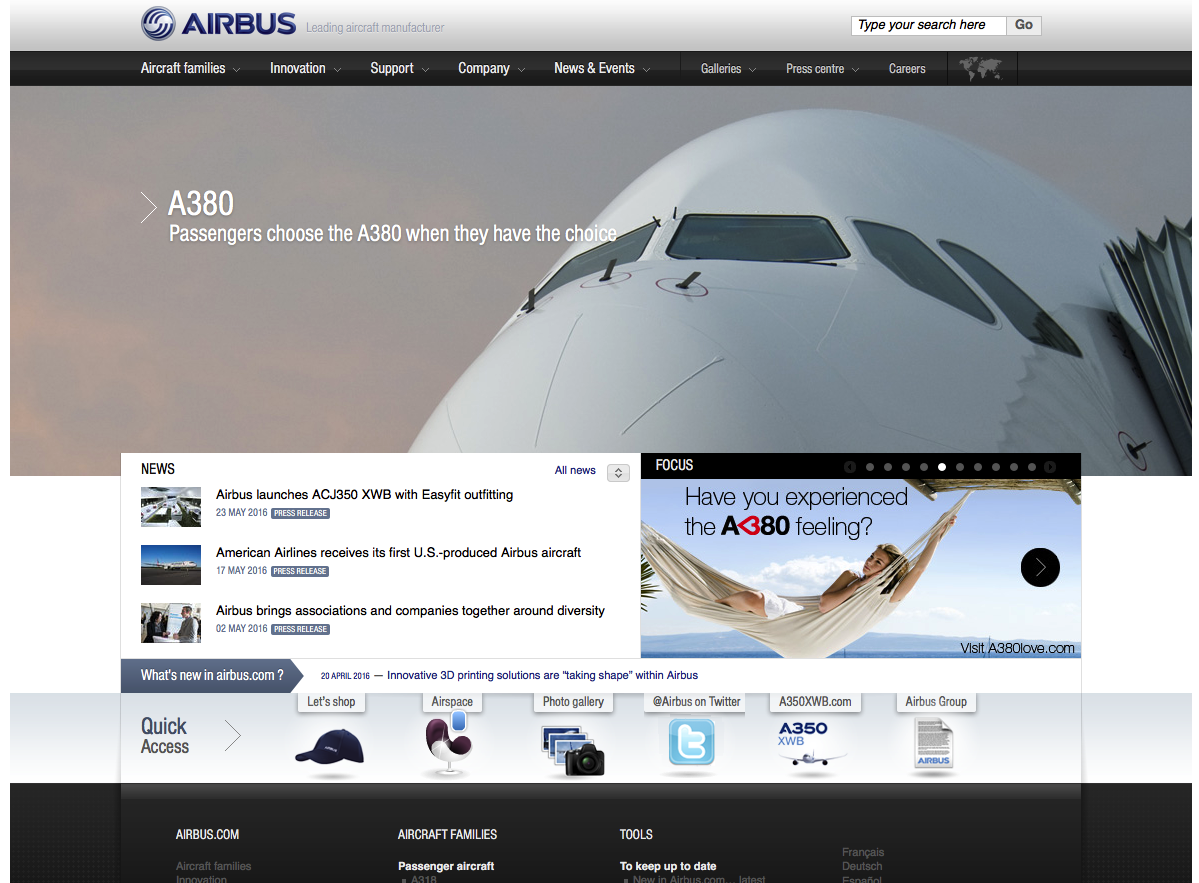Open the Let's shop cap icon

330,747
